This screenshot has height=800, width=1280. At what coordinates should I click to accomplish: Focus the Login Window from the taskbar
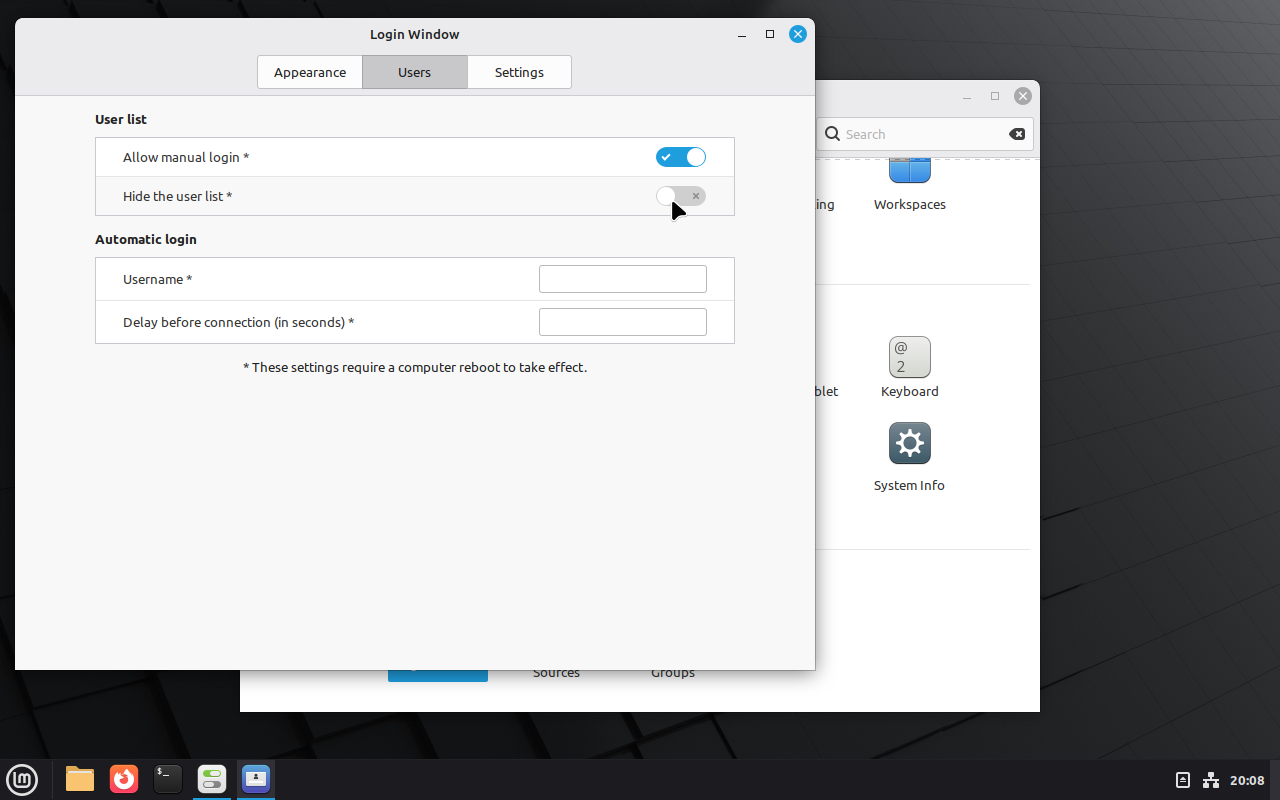pyautogui.click(x=256, y=779)
